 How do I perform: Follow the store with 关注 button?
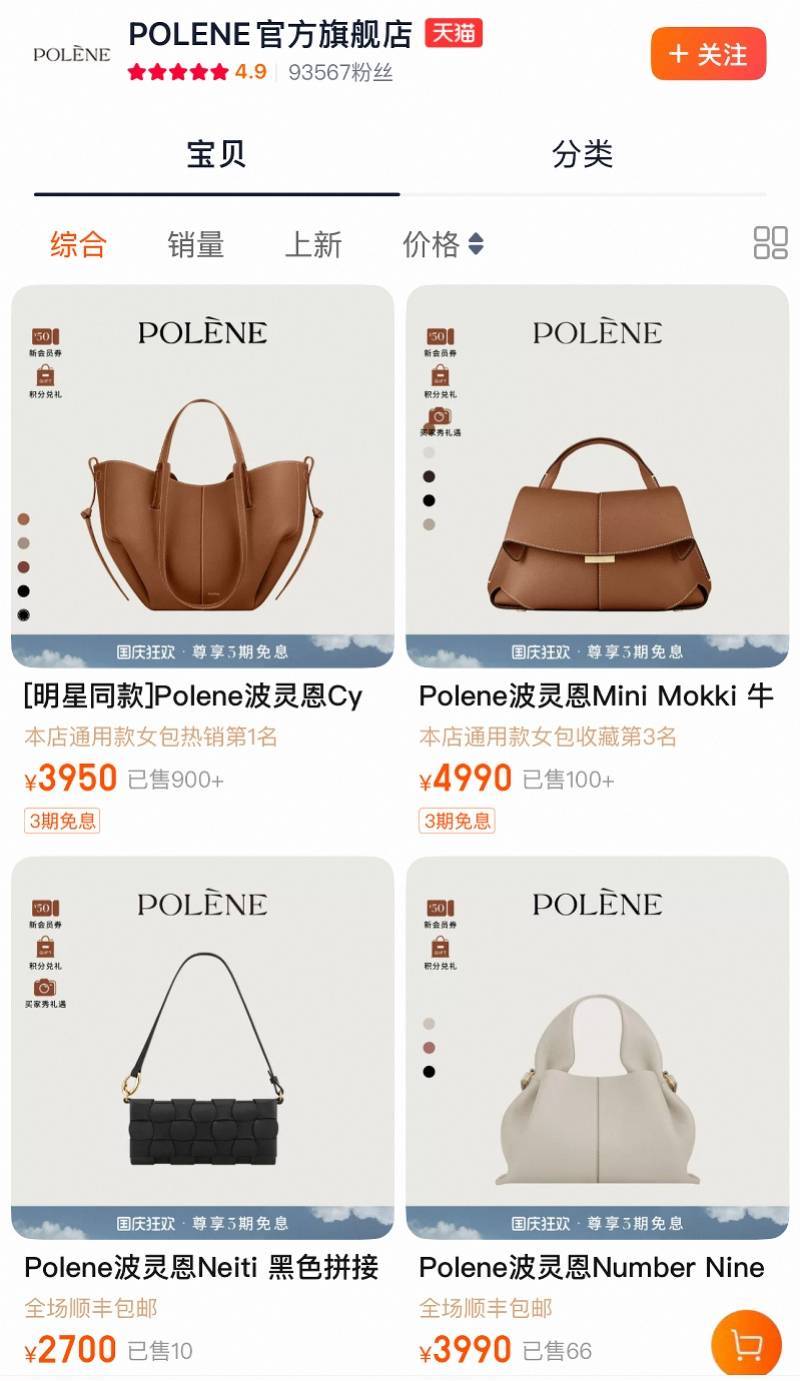pyautogui.click(x=708, y=53)
